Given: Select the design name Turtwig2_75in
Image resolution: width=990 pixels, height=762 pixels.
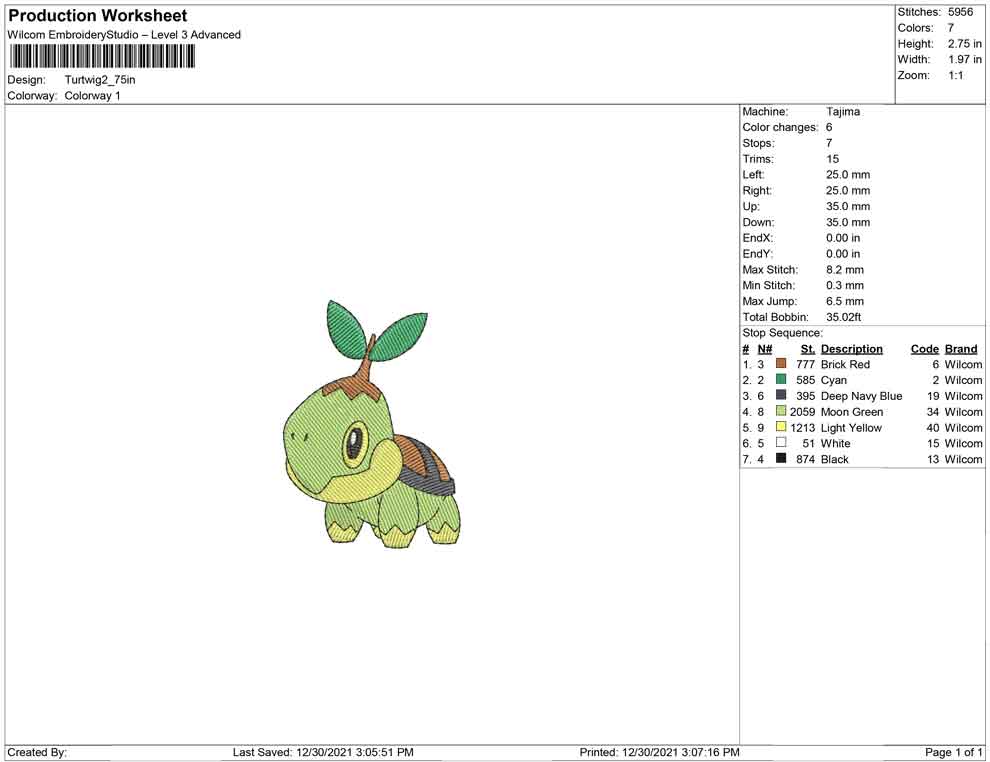Looking at the screenshot, I should [x=100, y=80].
